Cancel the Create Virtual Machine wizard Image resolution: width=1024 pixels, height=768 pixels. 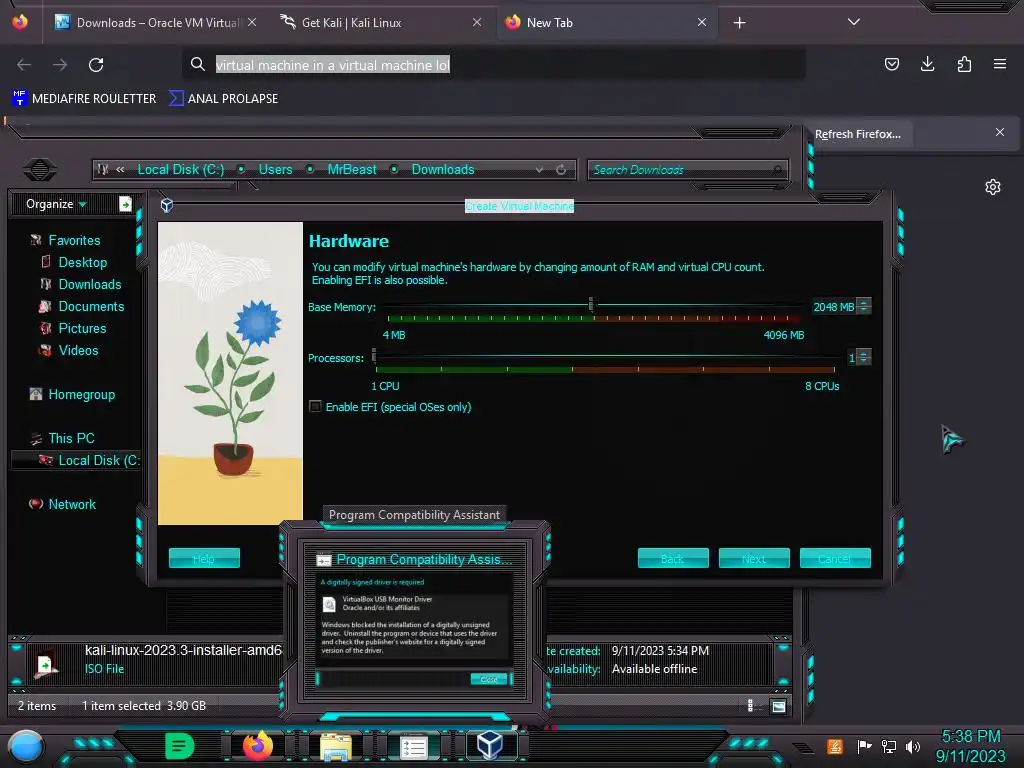[x=835, y=558]
